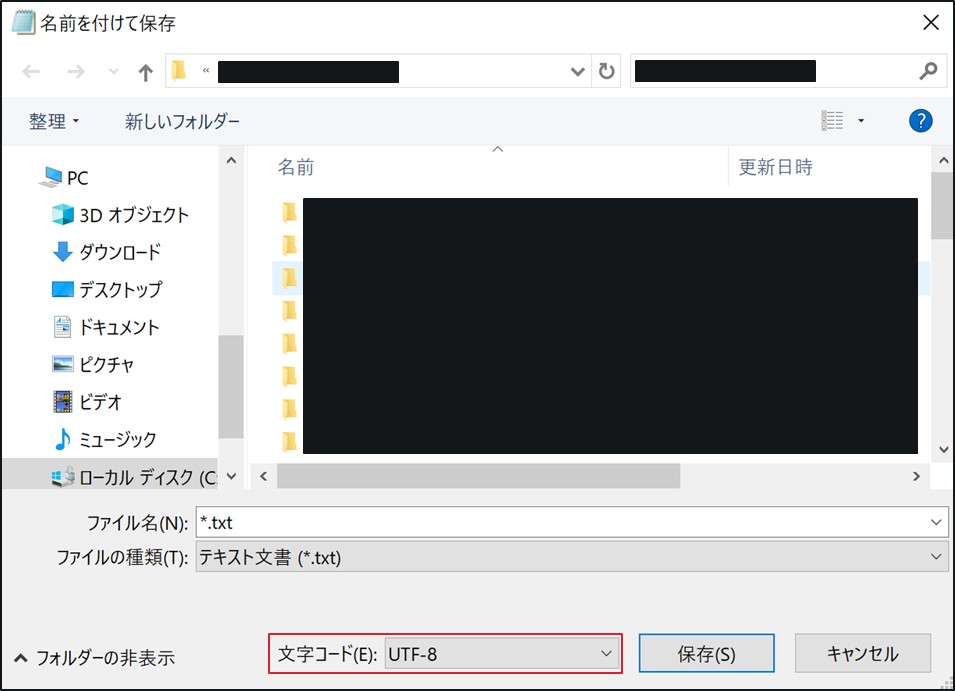Click the ビデオ film icon
Screen dimensions: 955x691
tap(63, 402)
